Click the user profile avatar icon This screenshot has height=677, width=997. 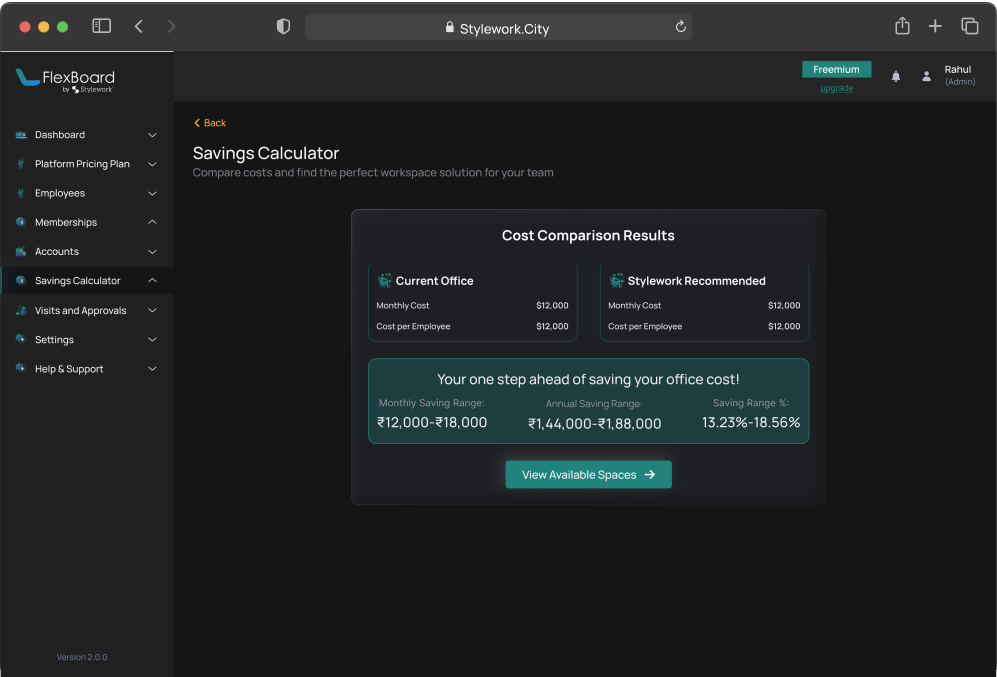click(926, 76)
